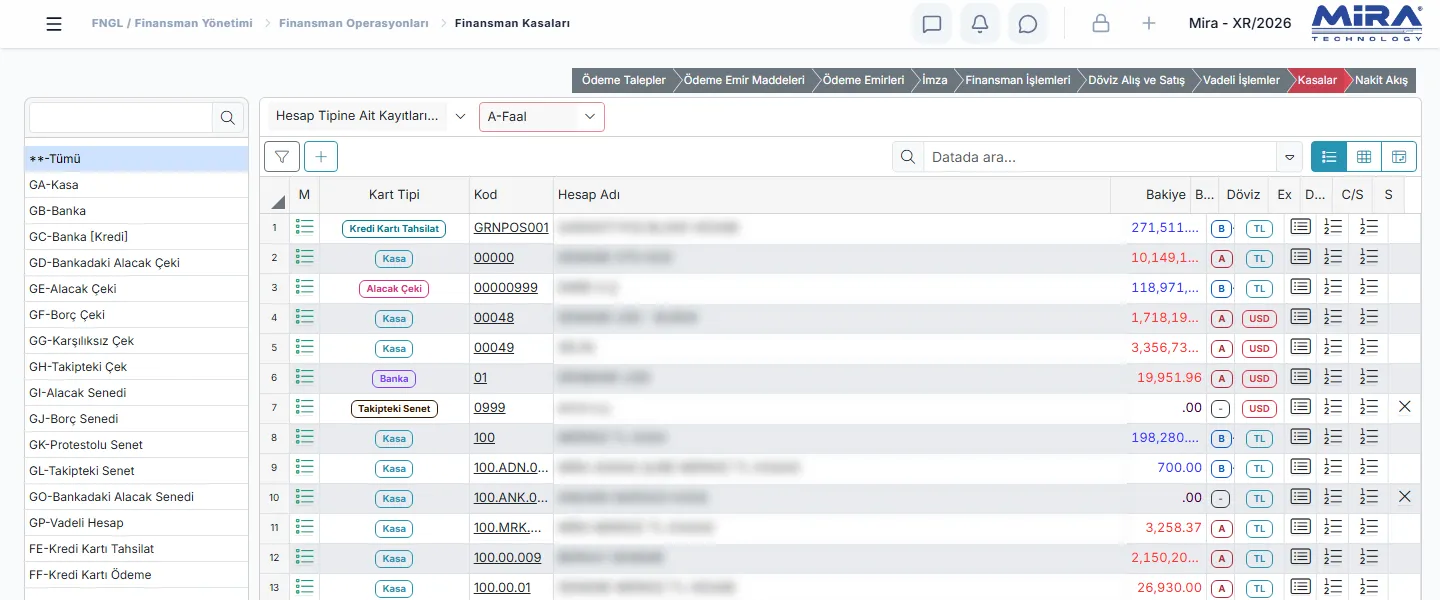
Task: Click the filter funnel icon
Action: click(x=282, y=157)
